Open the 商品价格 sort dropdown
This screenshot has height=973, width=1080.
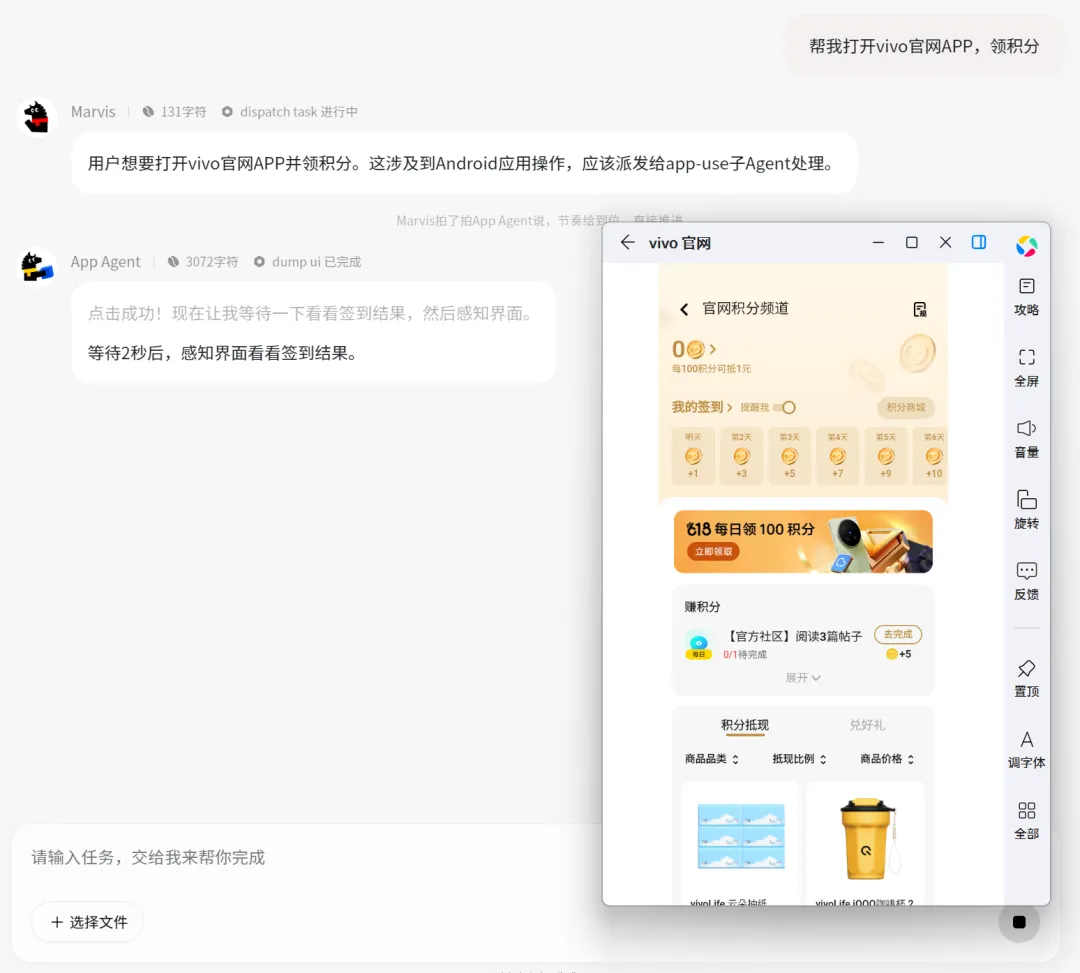point(887,759)
